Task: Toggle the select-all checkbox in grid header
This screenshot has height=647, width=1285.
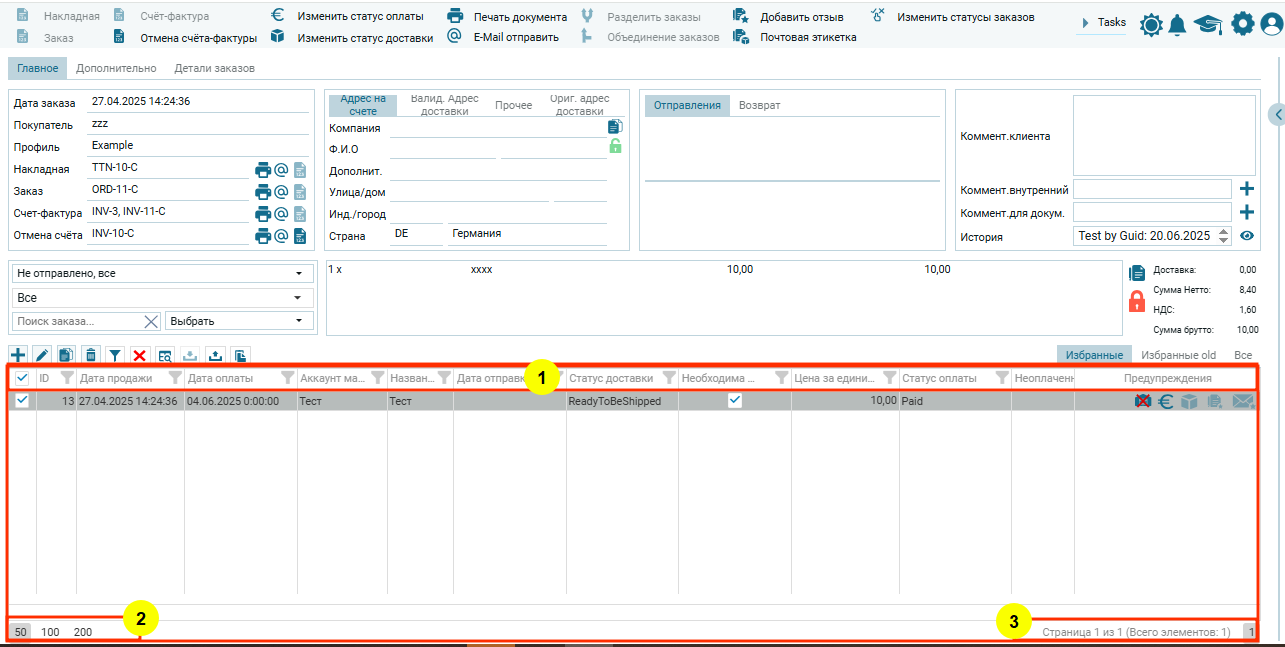Action: 22,378
